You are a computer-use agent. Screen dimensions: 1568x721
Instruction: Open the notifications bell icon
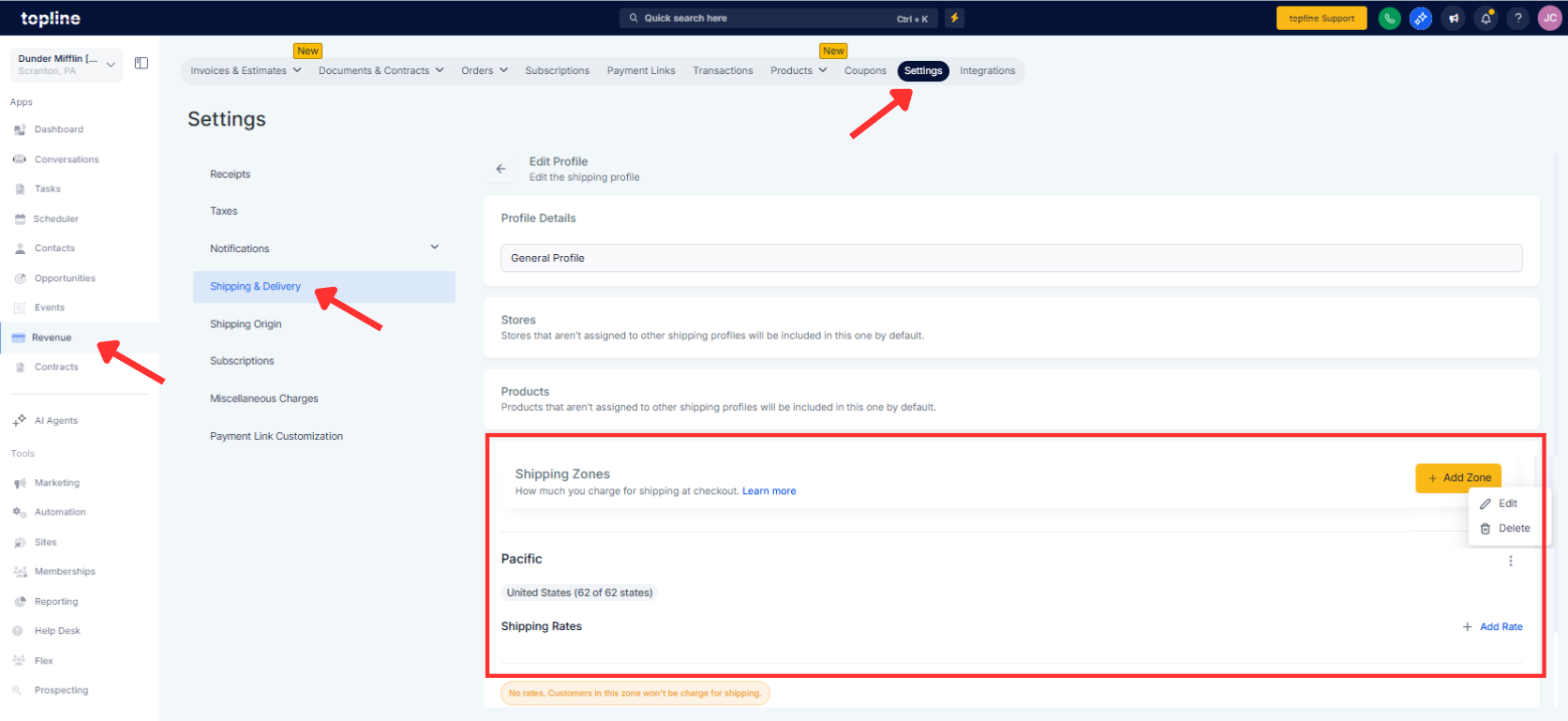click(x=1486, y=18)
